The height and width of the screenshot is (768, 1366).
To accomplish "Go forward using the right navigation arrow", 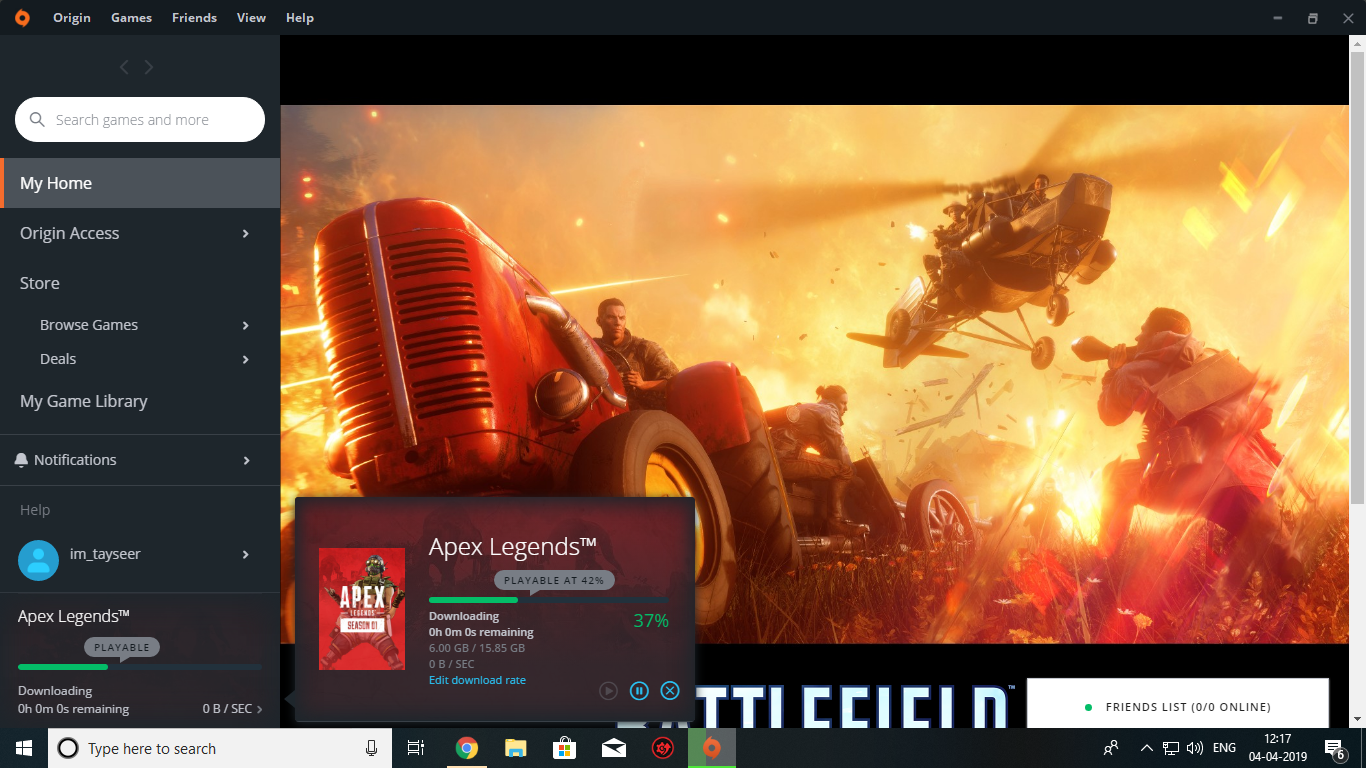I will (x=149, y=67).
